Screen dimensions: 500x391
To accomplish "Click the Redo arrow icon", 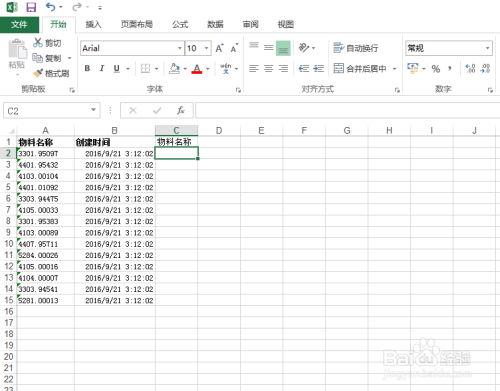I will [x=77, y=7].
